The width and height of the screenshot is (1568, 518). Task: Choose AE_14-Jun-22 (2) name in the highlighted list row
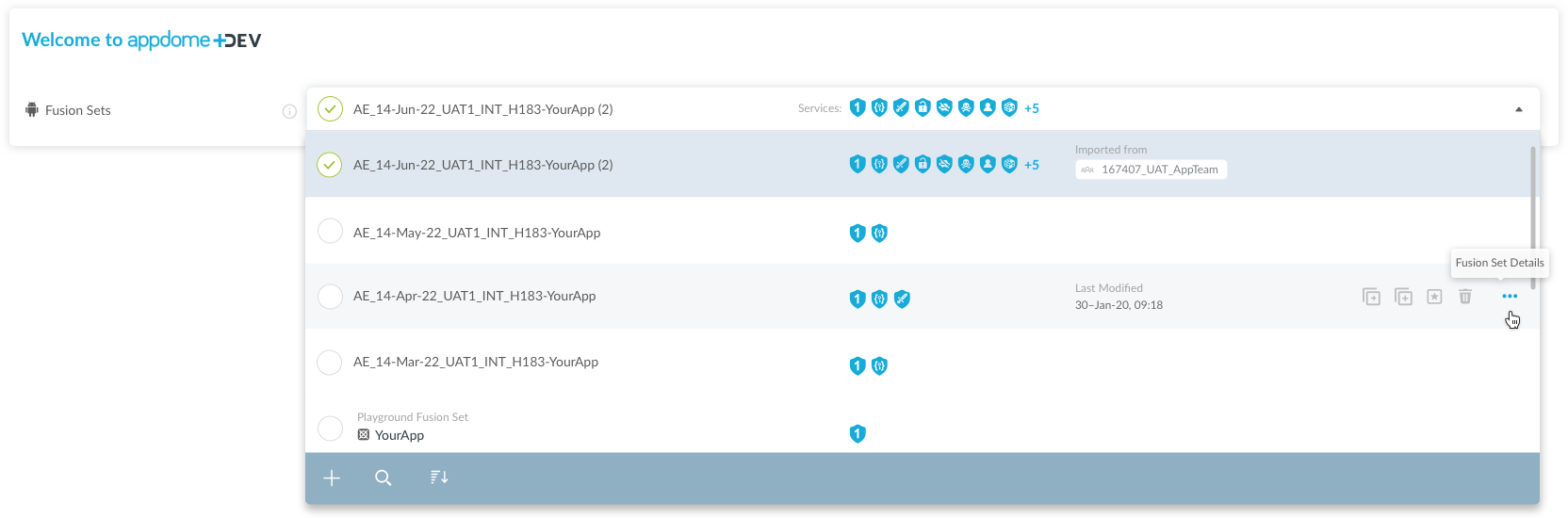point(482,165)
